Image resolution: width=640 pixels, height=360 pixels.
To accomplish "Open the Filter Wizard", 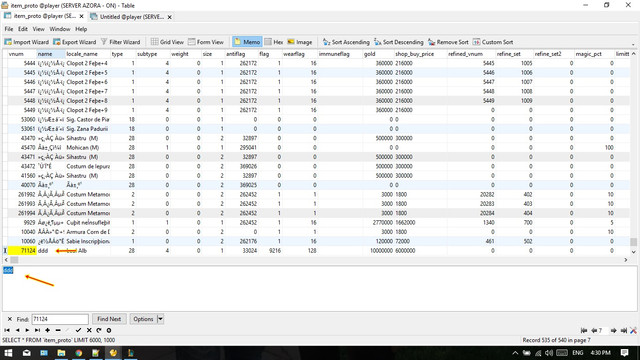I will (120, 42).
